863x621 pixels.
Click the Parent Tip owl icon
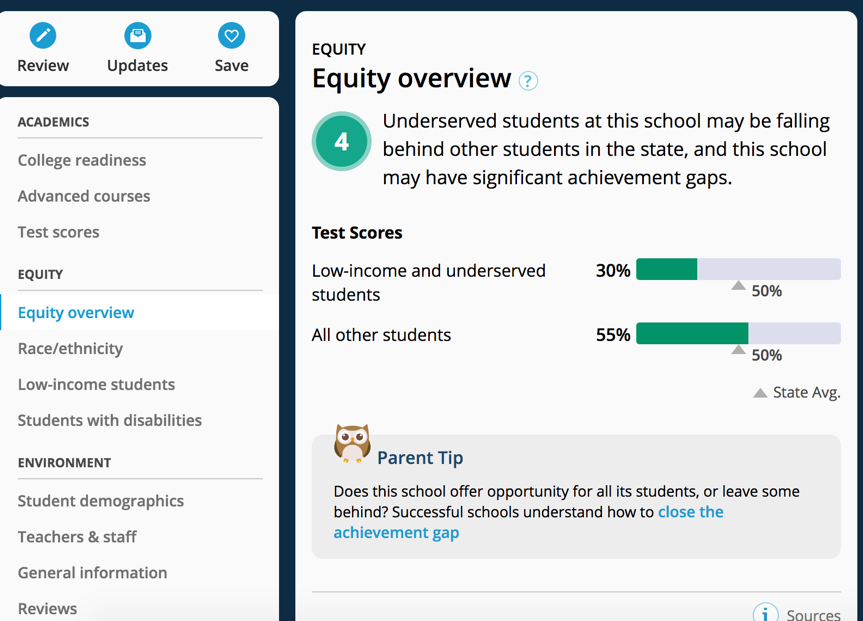coord(352,443)
